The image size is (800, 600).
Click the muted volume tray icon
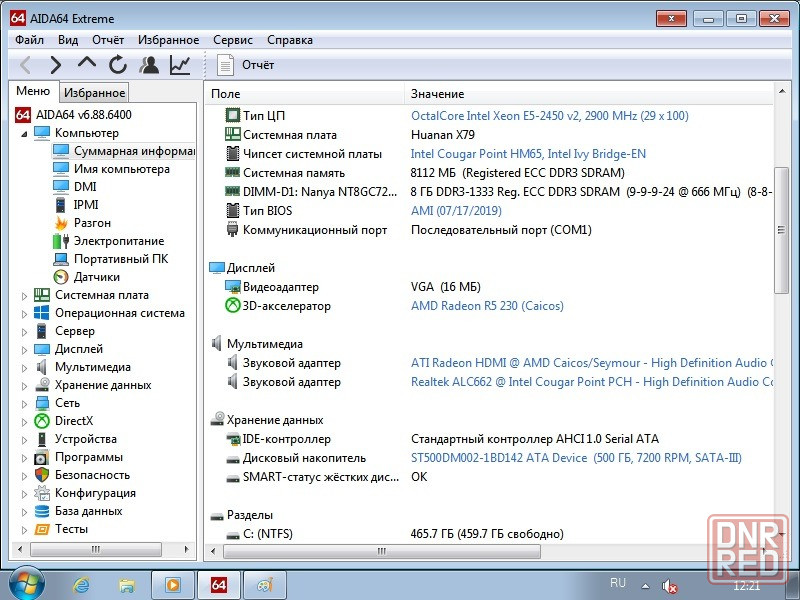pyautogui.click(x=669, y=586)
